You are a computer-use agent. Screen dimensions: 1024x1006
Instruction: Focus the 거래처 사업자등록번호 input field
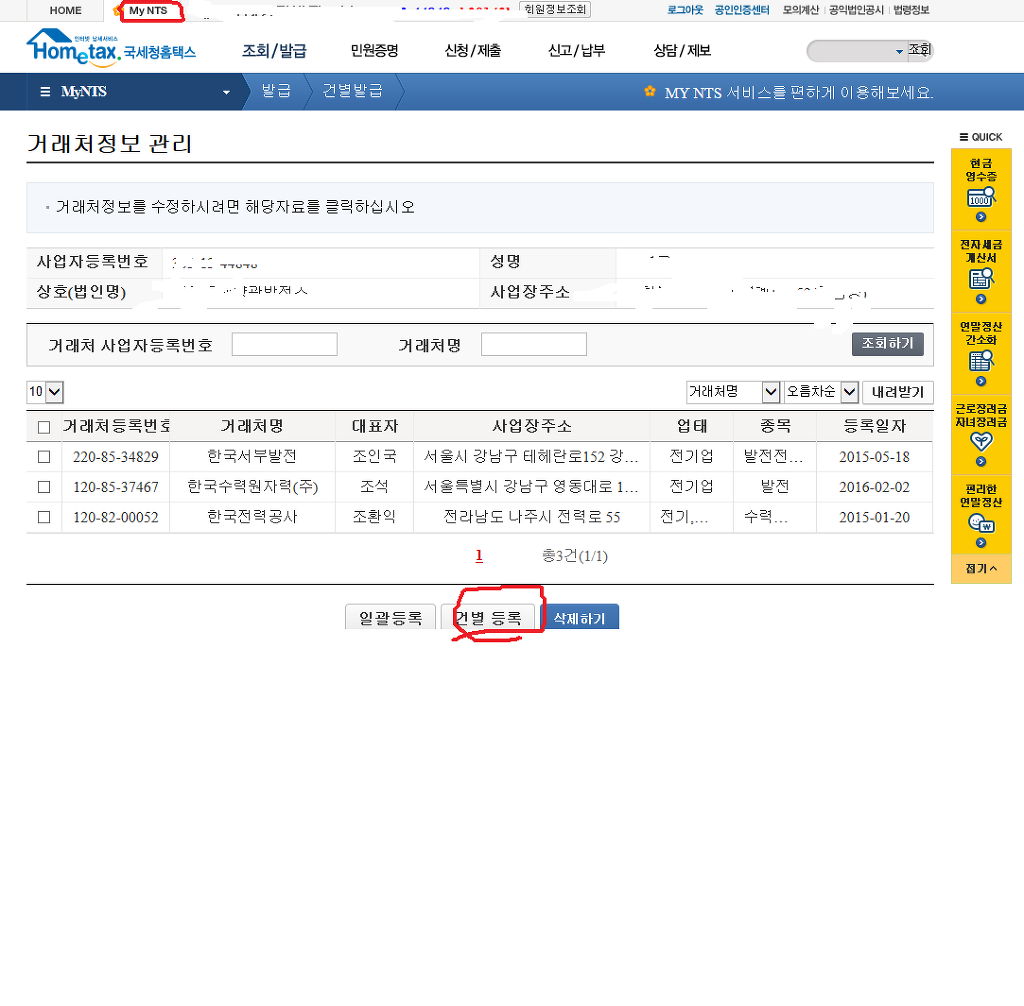(x=285, y=344)
